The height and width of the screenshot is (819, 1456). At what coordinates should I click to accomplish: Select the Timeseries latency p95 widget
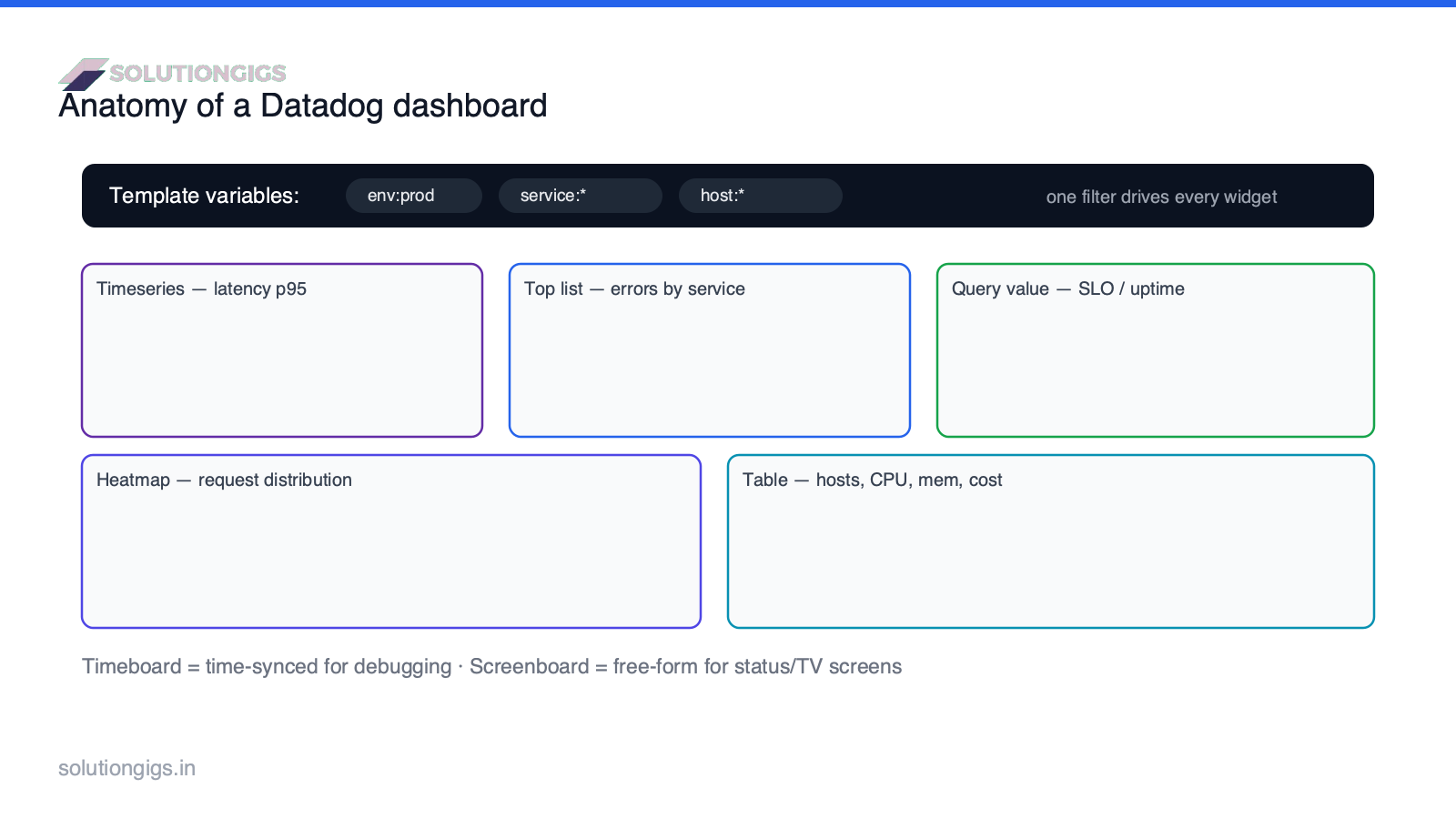click(282, 350)
